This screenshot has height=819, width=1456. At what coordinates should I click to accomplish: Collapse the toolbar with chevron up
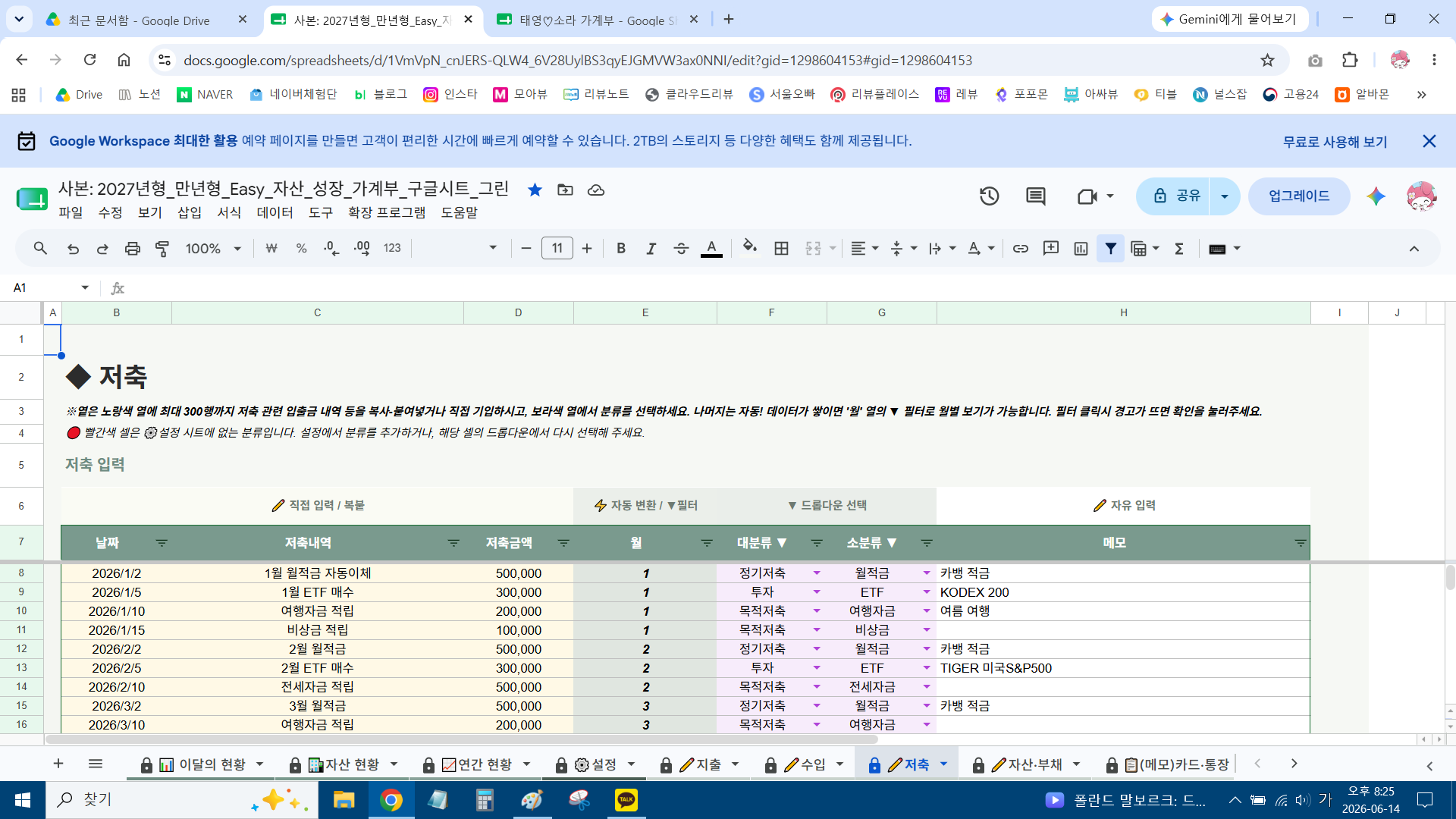pos(1414,248)
